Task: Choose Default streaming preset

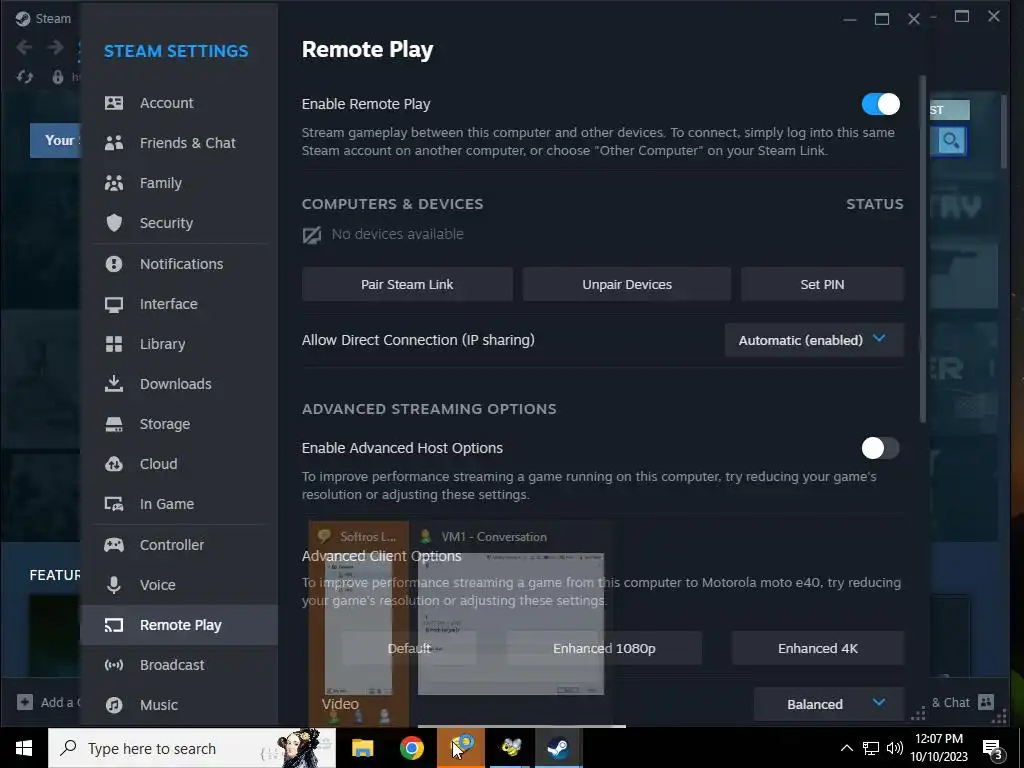Action: click(409, 648)
